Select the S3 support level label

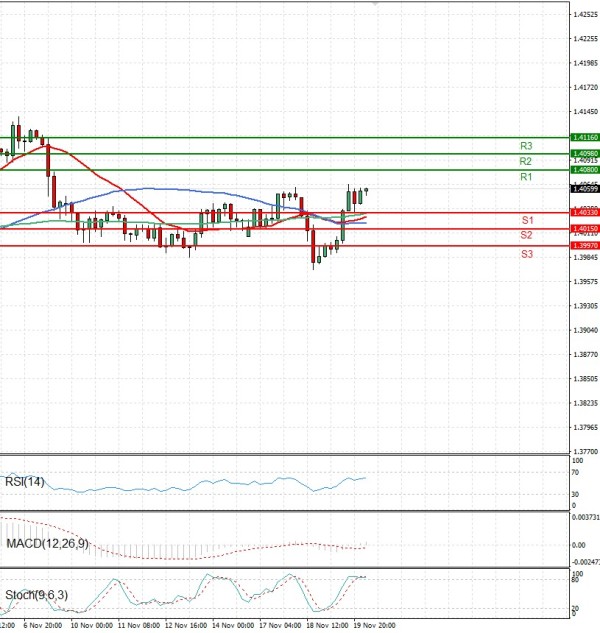[526, 255]
